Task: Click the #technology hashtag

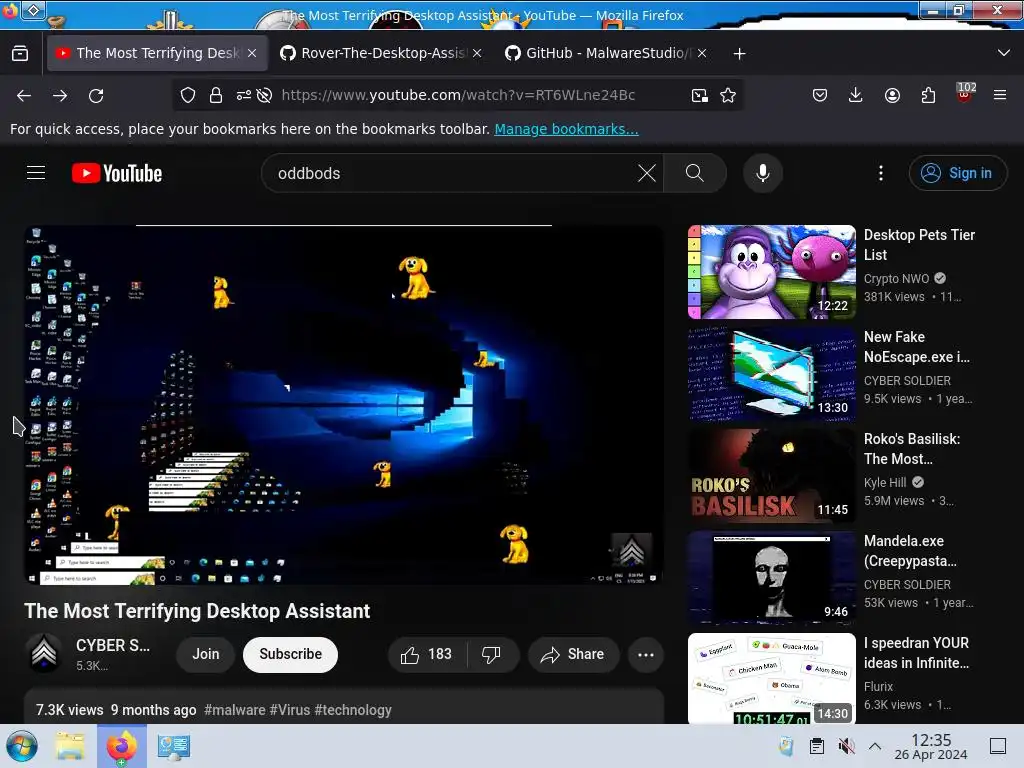Action: (x=353, y=710)
